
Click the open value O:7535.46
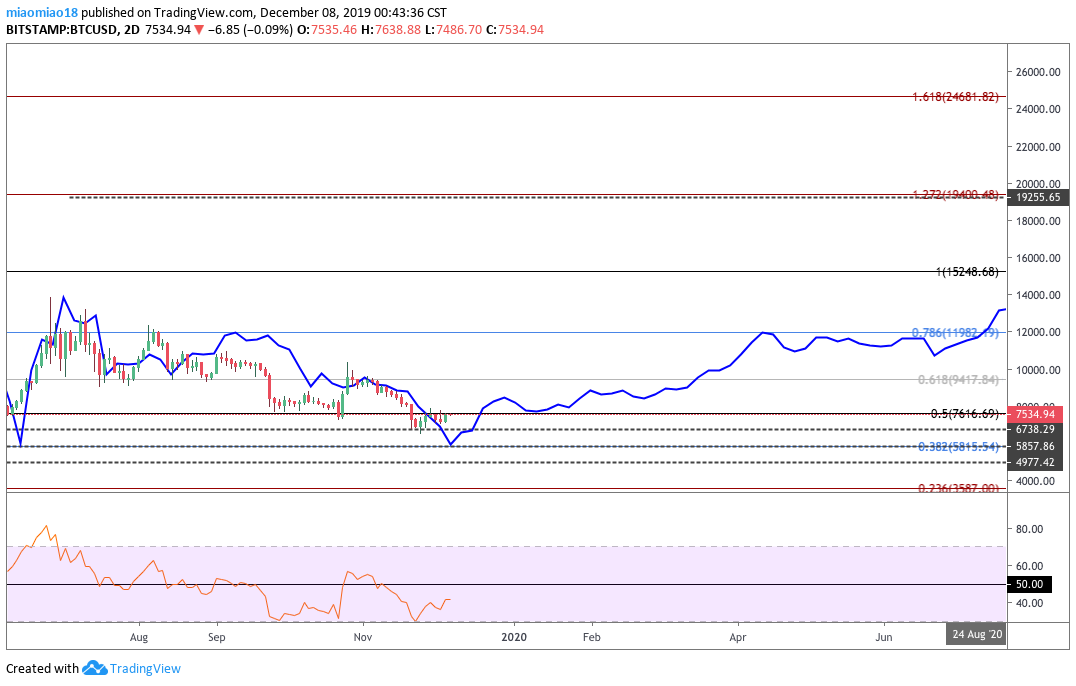click(327, 29)
